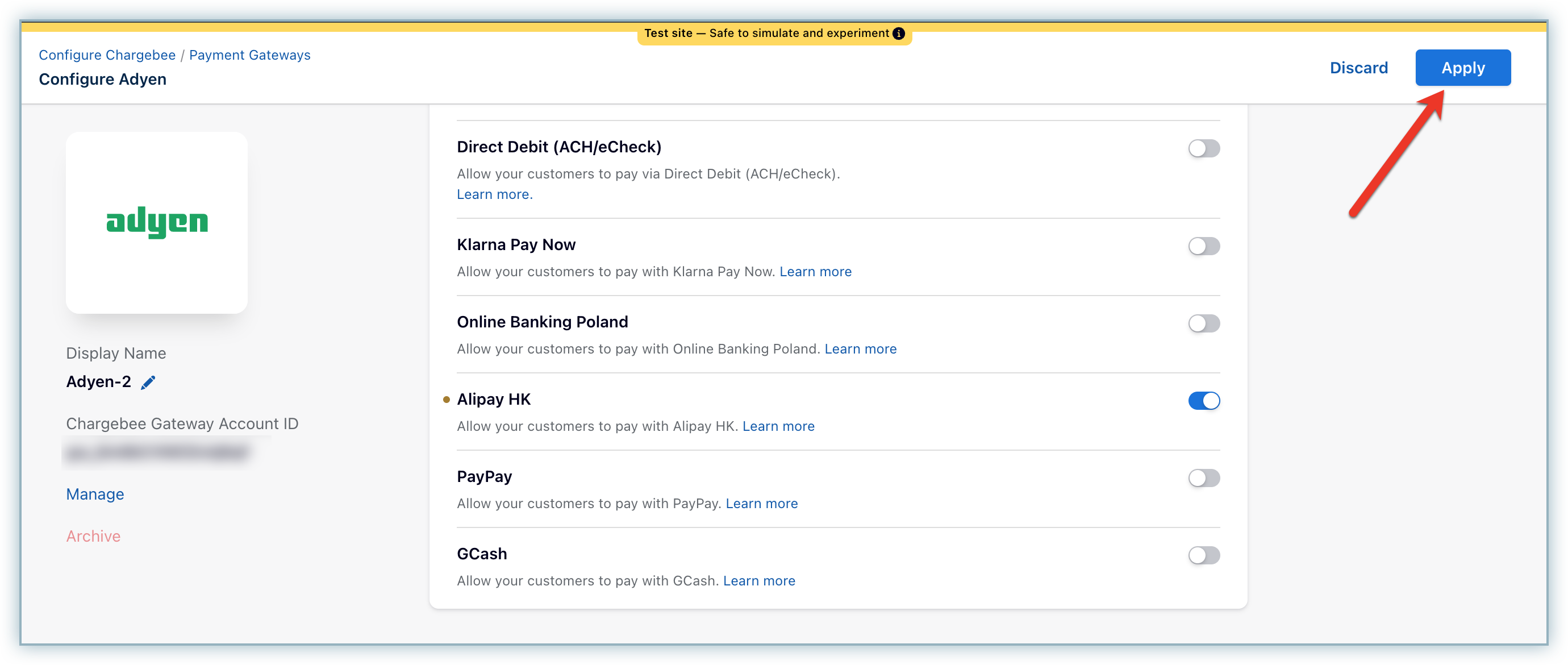This screenshot has width=1568, height=665.
Task: Open Learn more for Klarna Pay Now
Action: [x=815, y=272]
